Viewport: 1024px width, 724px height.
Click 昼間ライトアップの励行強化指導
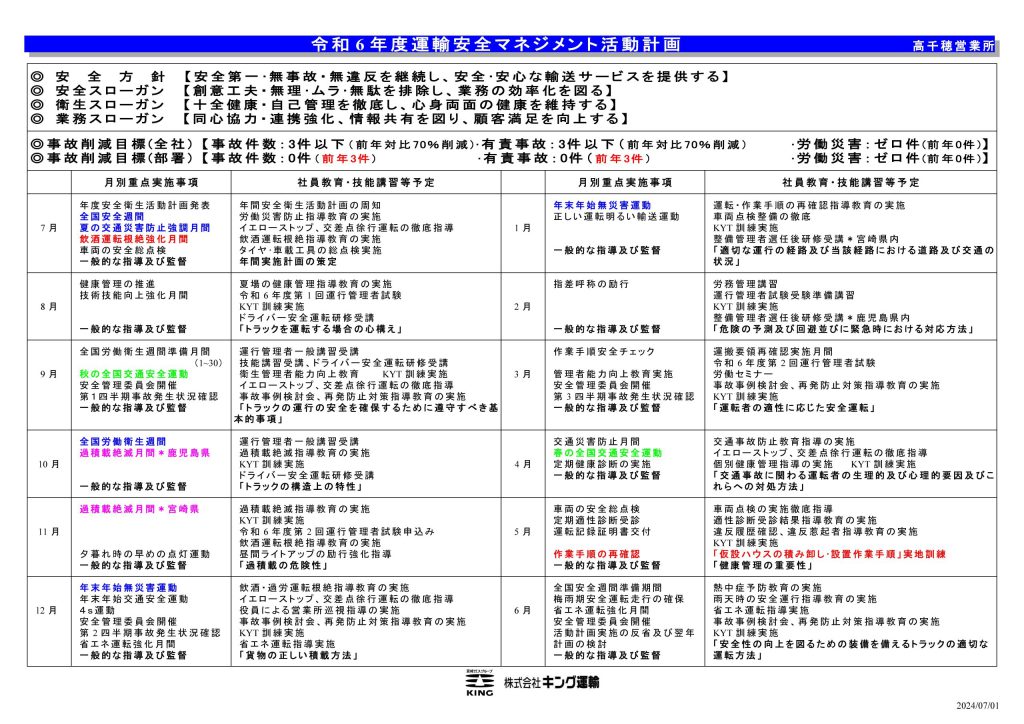tap(315, 554)
